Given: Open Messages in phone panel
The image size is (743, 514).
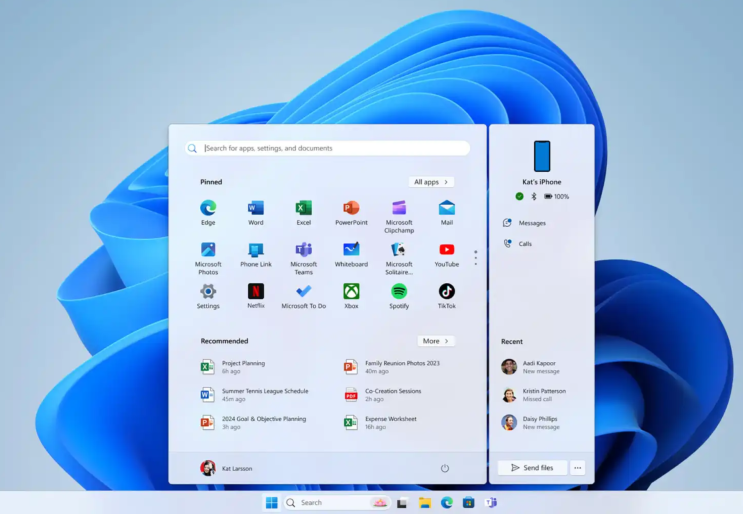Looking at the screenshot, I should pos(525,223).
